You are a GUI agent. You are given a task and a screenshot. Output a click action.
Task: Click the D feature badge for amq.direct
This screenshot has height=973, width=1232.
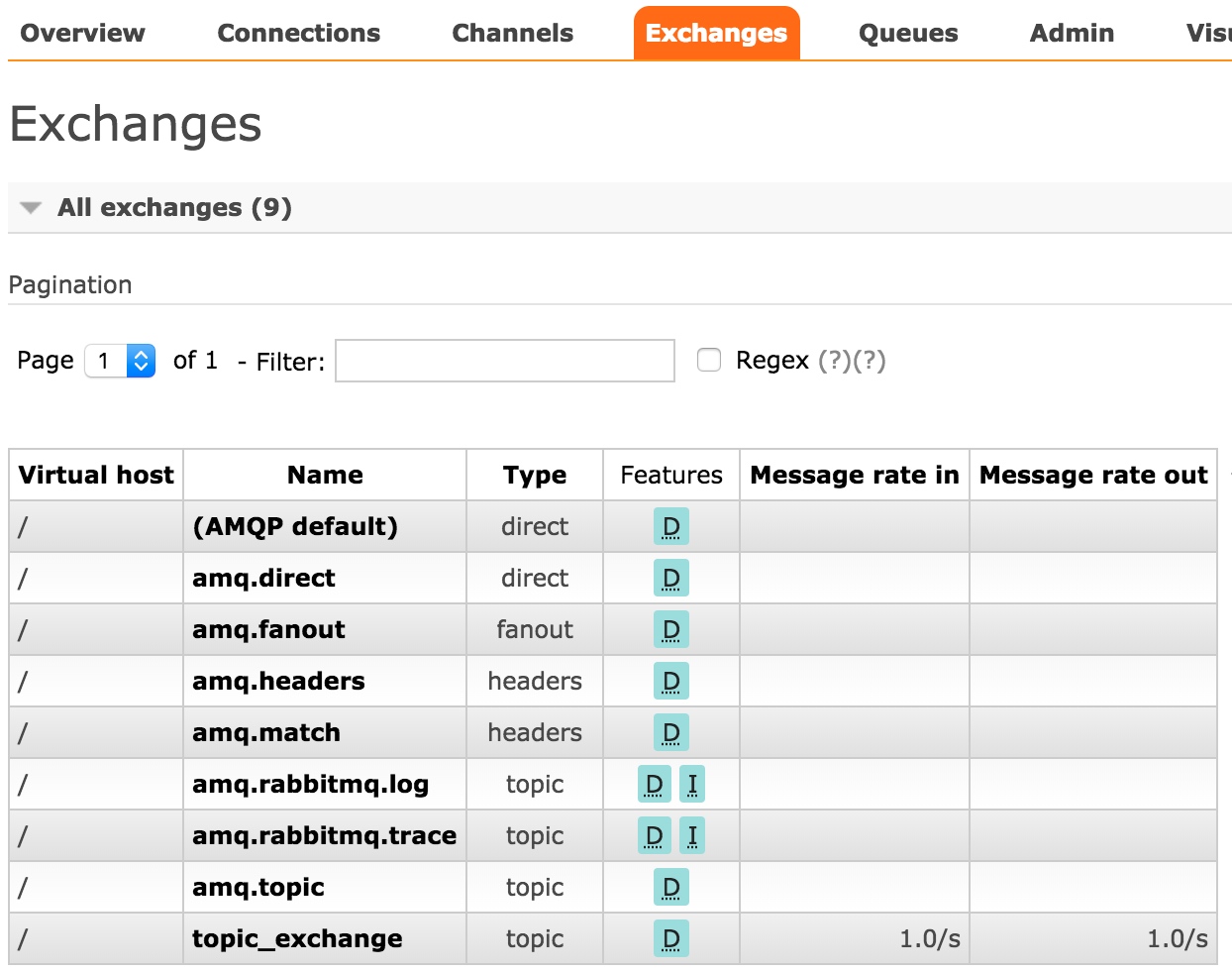(670, 578)
